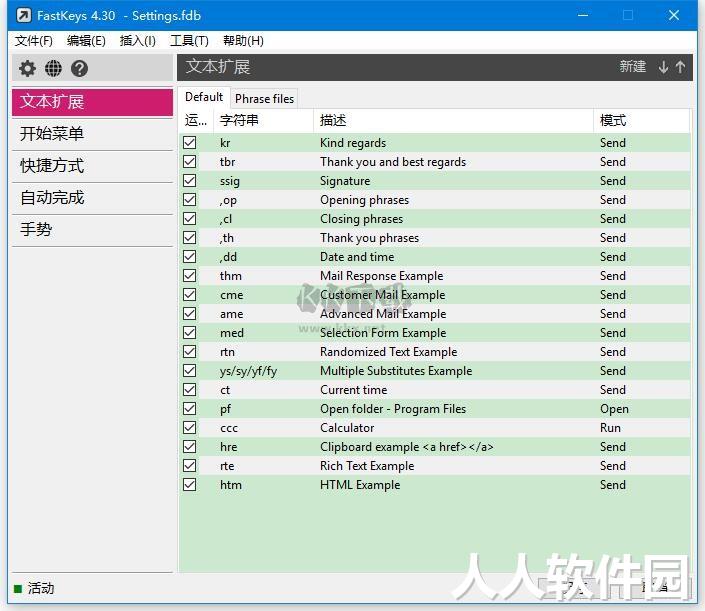
Task: Sort by the 描述 column header
Action: (453, 120)
